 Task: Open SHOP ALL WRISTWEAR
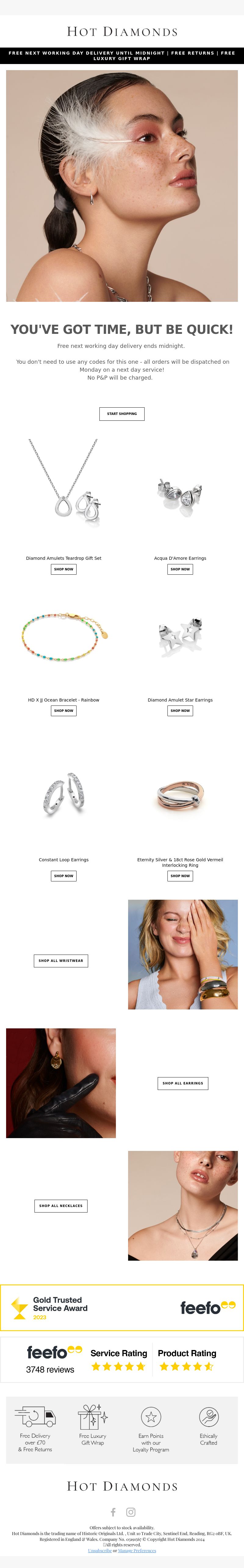61,960
